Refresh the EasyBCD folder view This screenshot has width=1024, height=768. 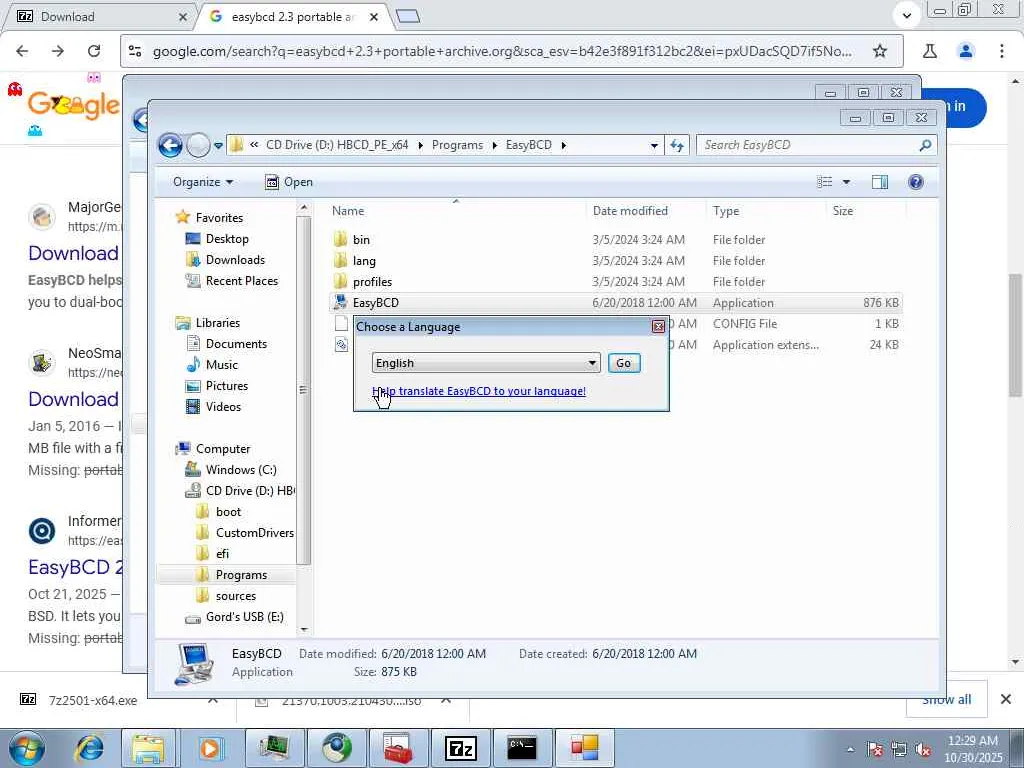(x=677, y=145)
